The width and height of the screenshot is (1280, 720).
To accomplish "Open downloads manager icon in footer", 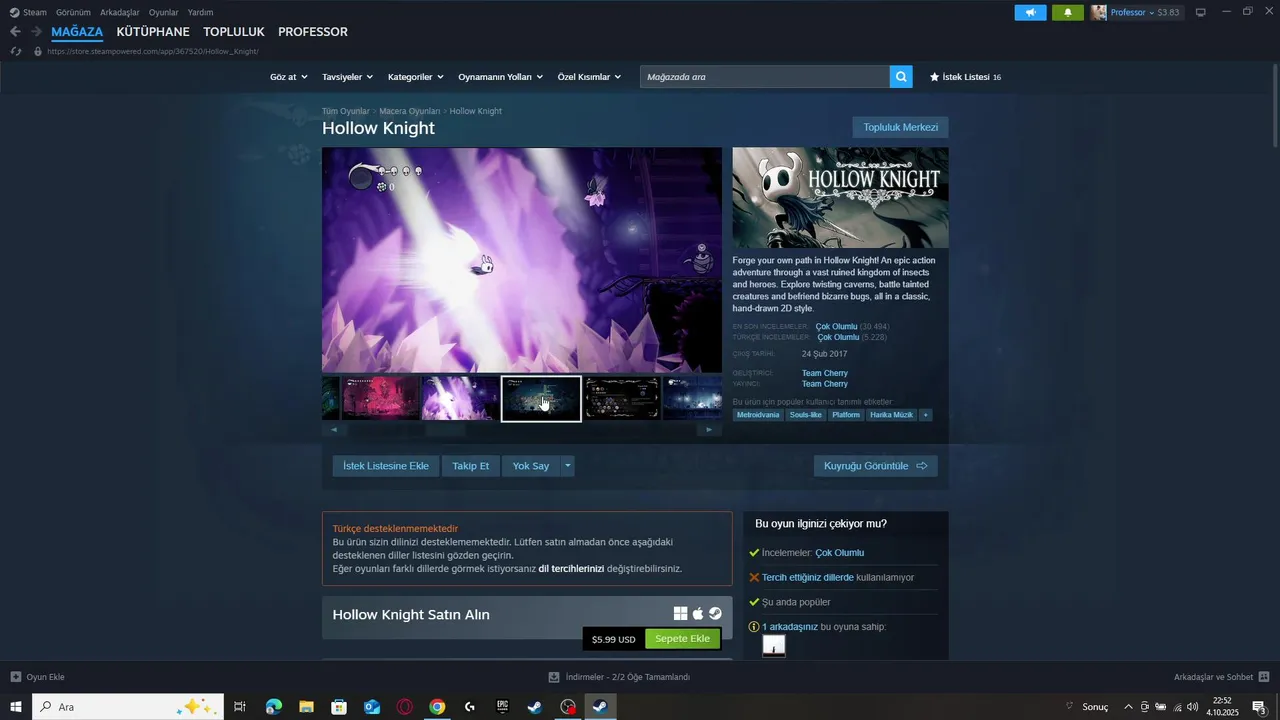I will (554, 677).
